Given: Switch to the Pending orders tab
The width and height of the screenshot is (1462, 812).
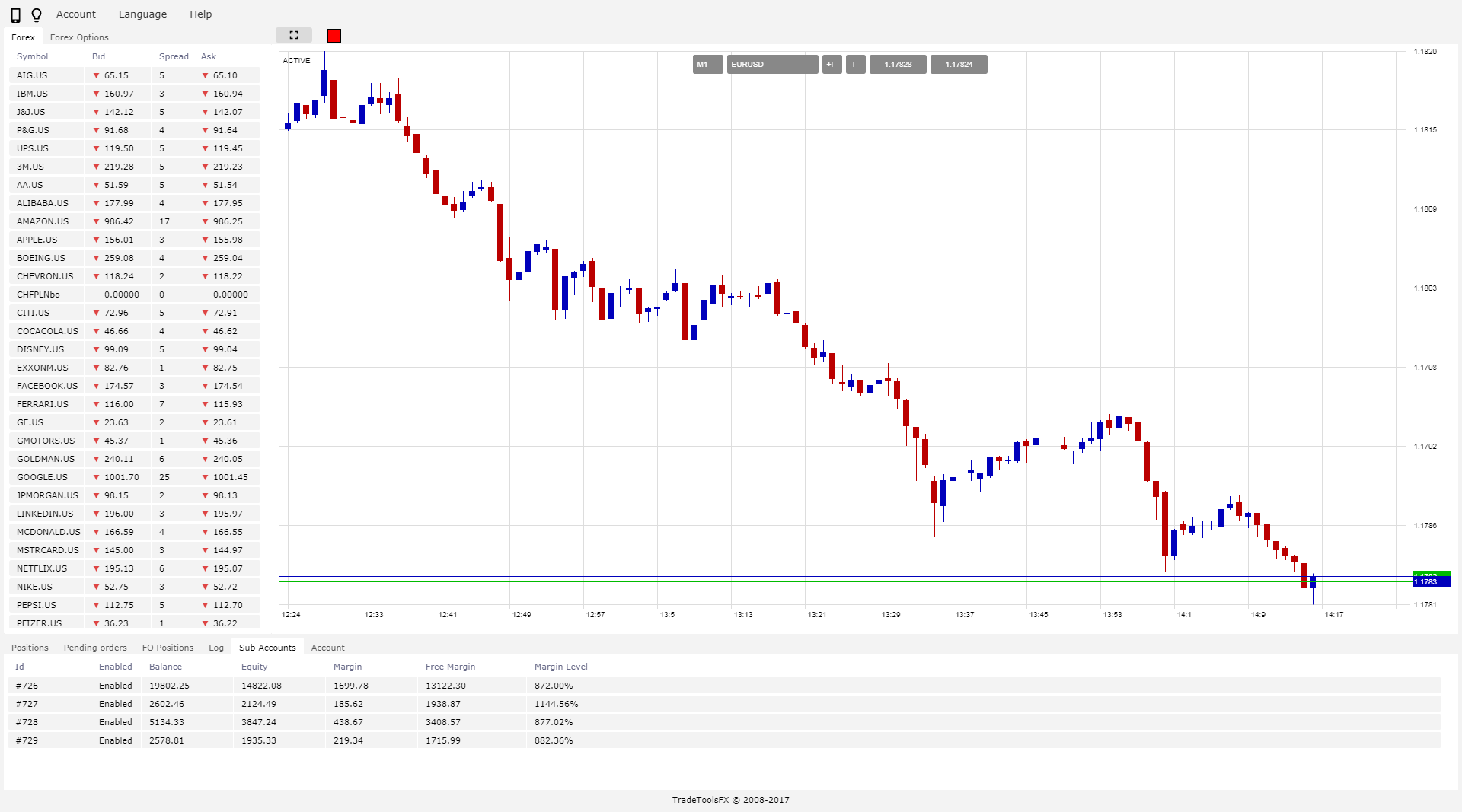Looking at the screenshot, I should click(x=95, y=648).
